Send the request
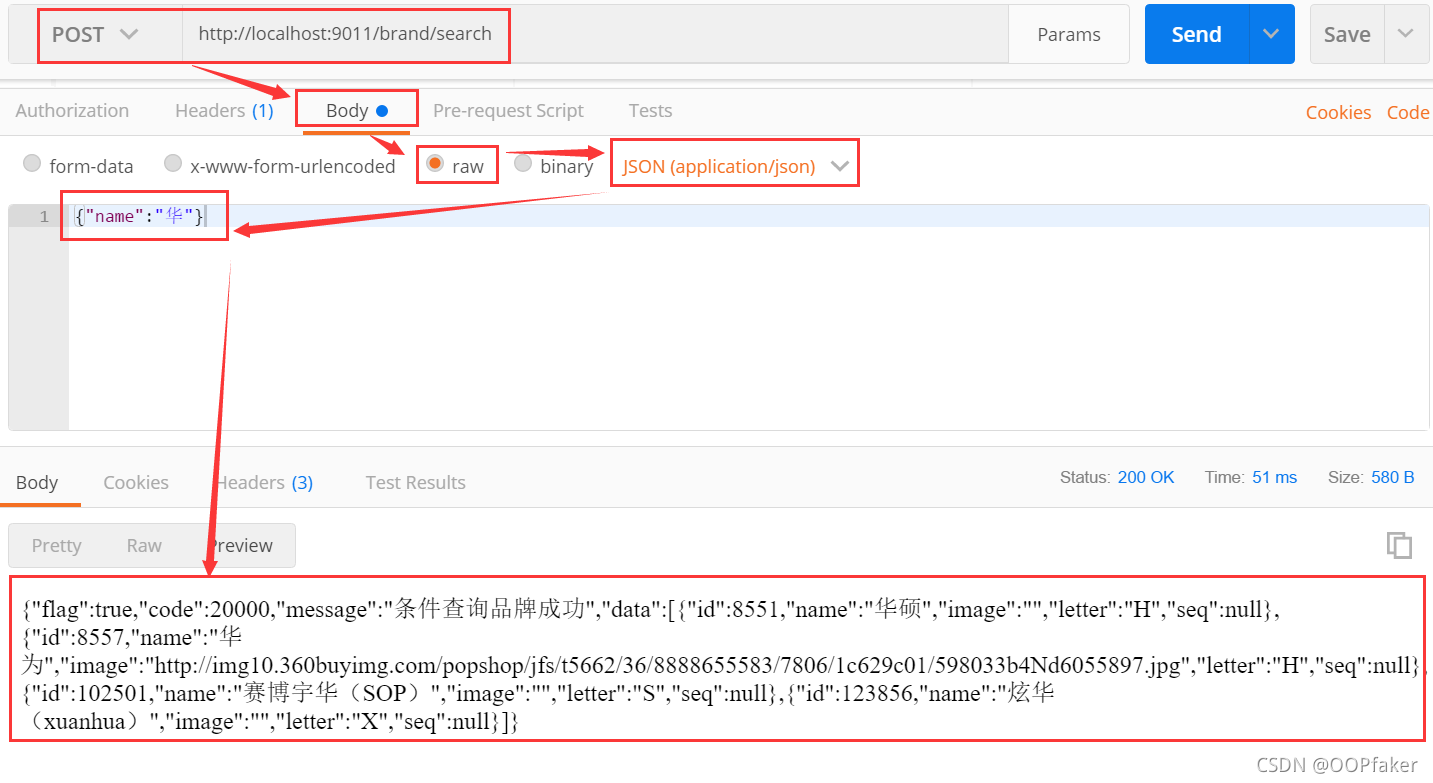 [1196, 35]
